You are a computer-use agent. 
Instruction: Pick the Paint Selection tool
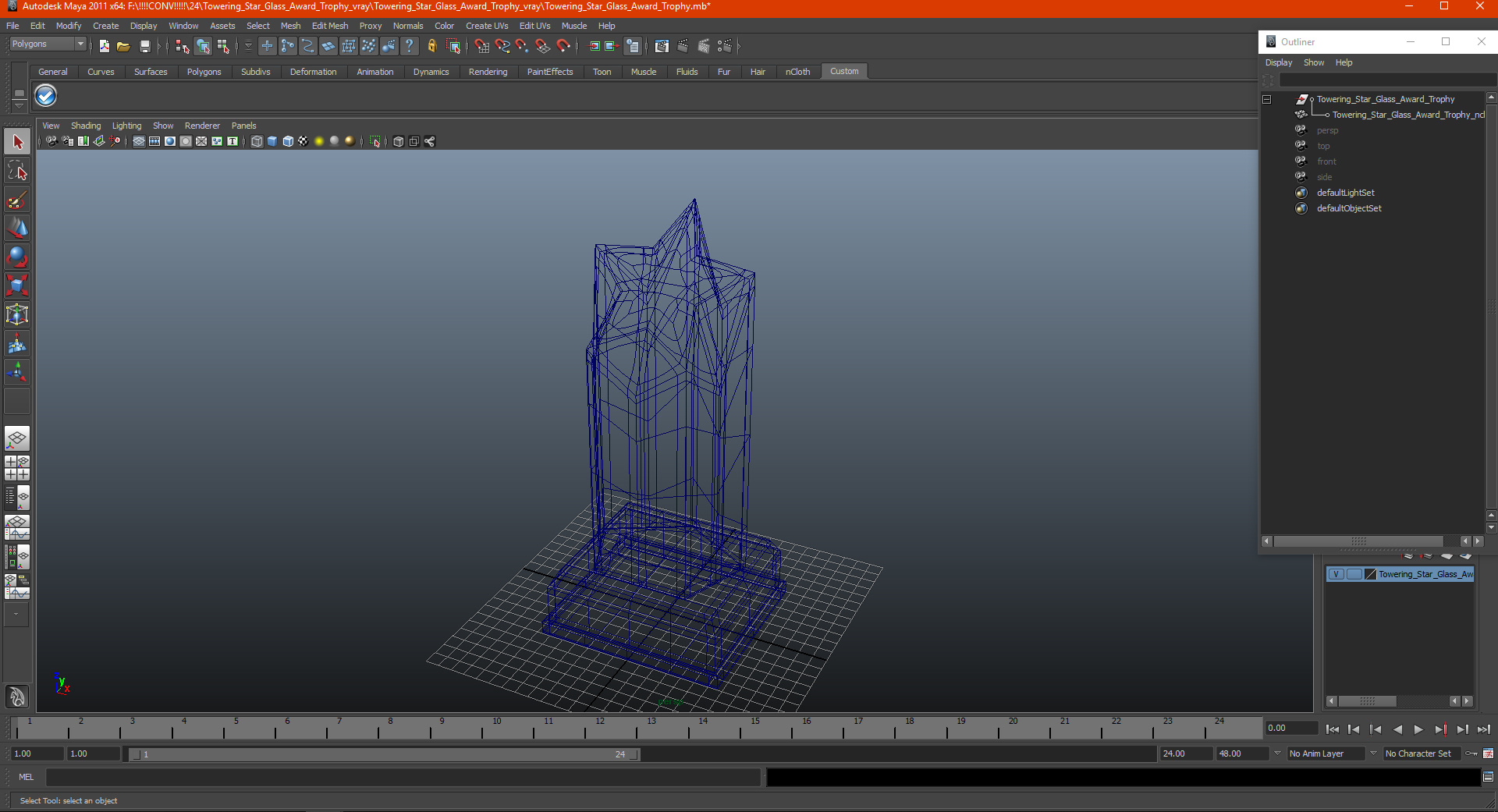tap(17, 200)
